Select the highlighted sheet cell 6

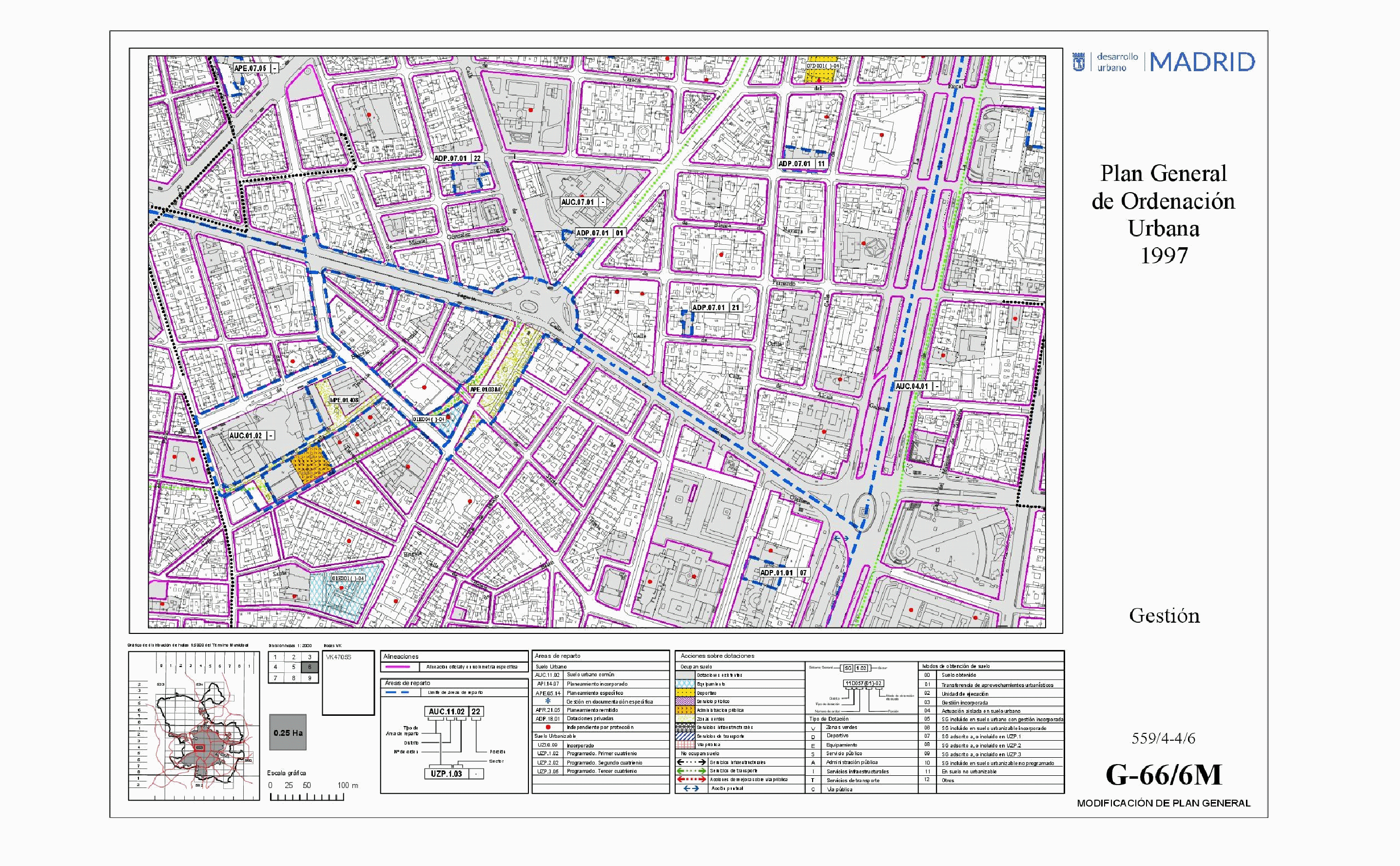pyautogui.click(x=310, y=667)
